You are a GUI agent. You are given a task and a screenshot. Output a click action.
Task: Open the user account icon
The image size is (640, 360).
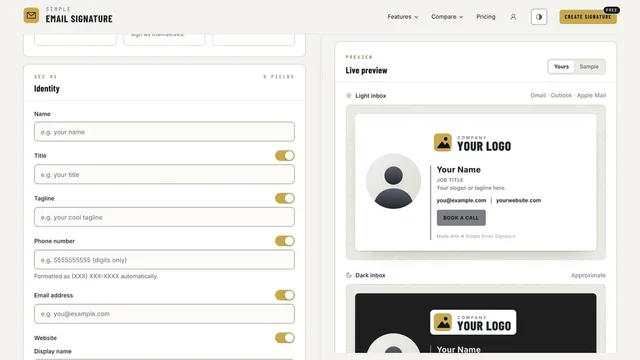tap(513, 17)
